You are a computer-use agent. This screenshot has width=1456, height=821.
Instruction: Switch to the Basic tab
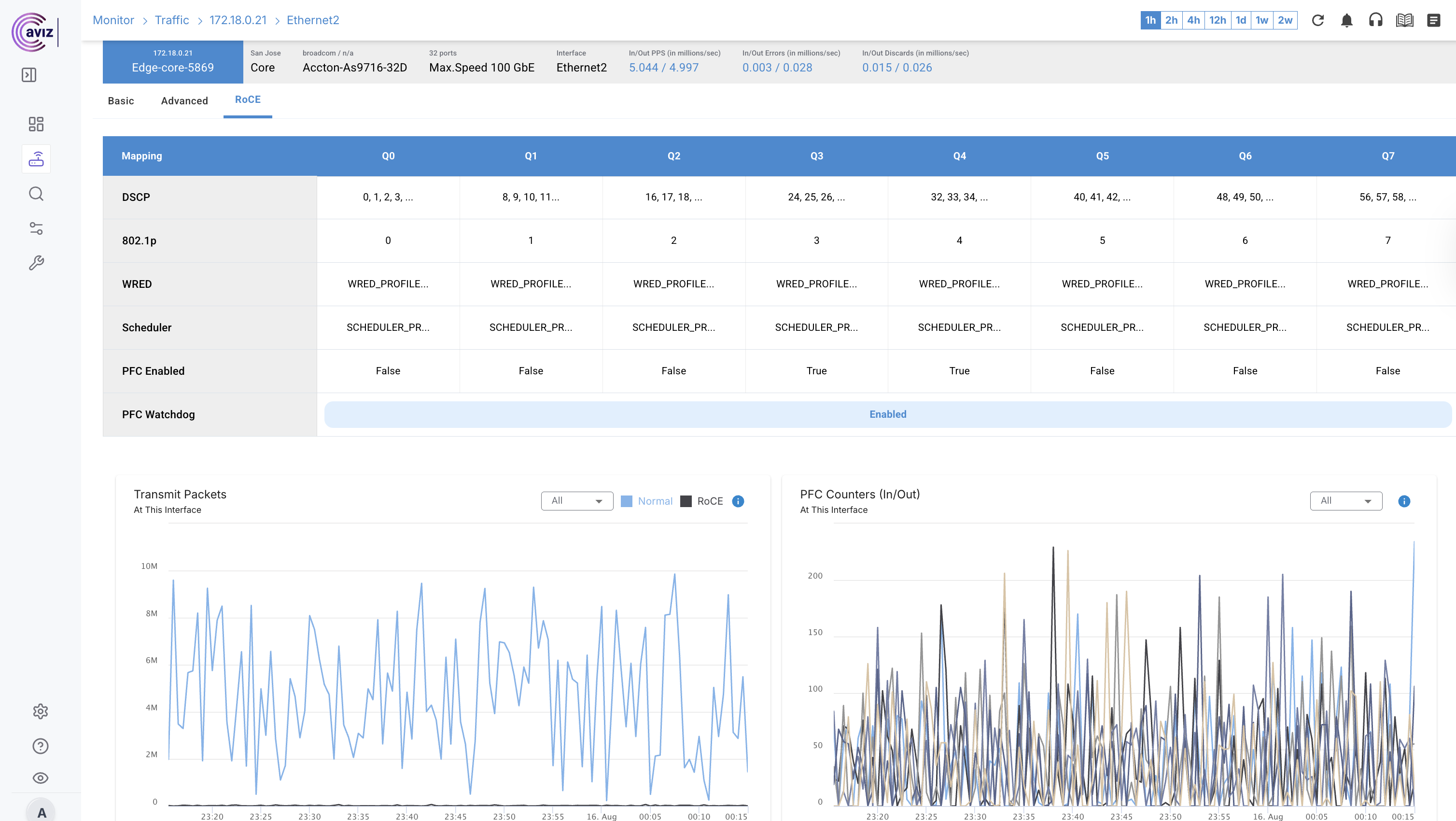[x=121, y=100]
